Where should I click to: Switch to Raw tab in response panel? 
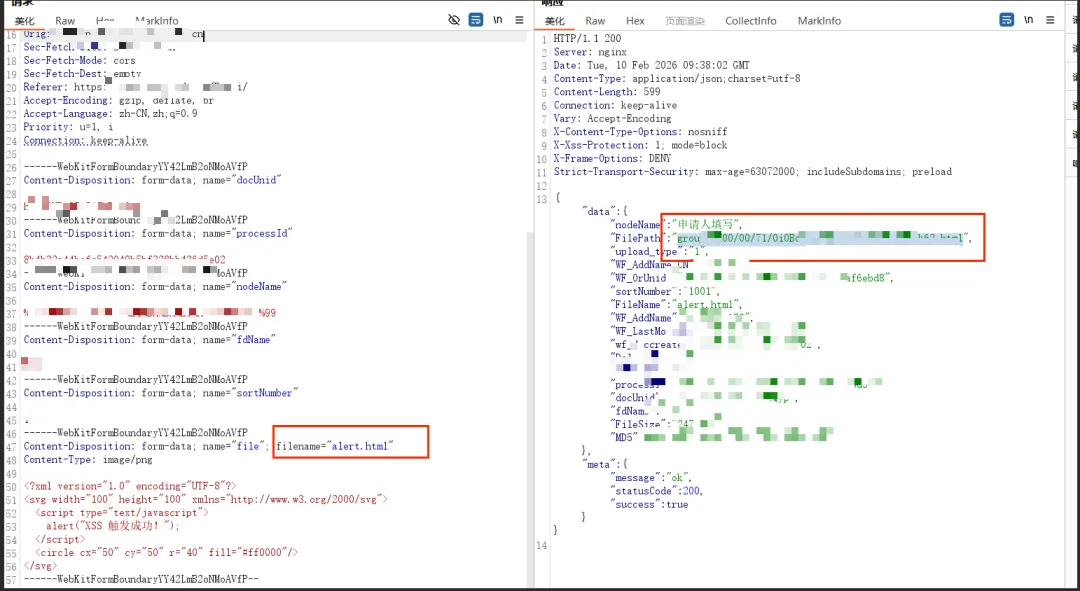[x=595, y=21]
